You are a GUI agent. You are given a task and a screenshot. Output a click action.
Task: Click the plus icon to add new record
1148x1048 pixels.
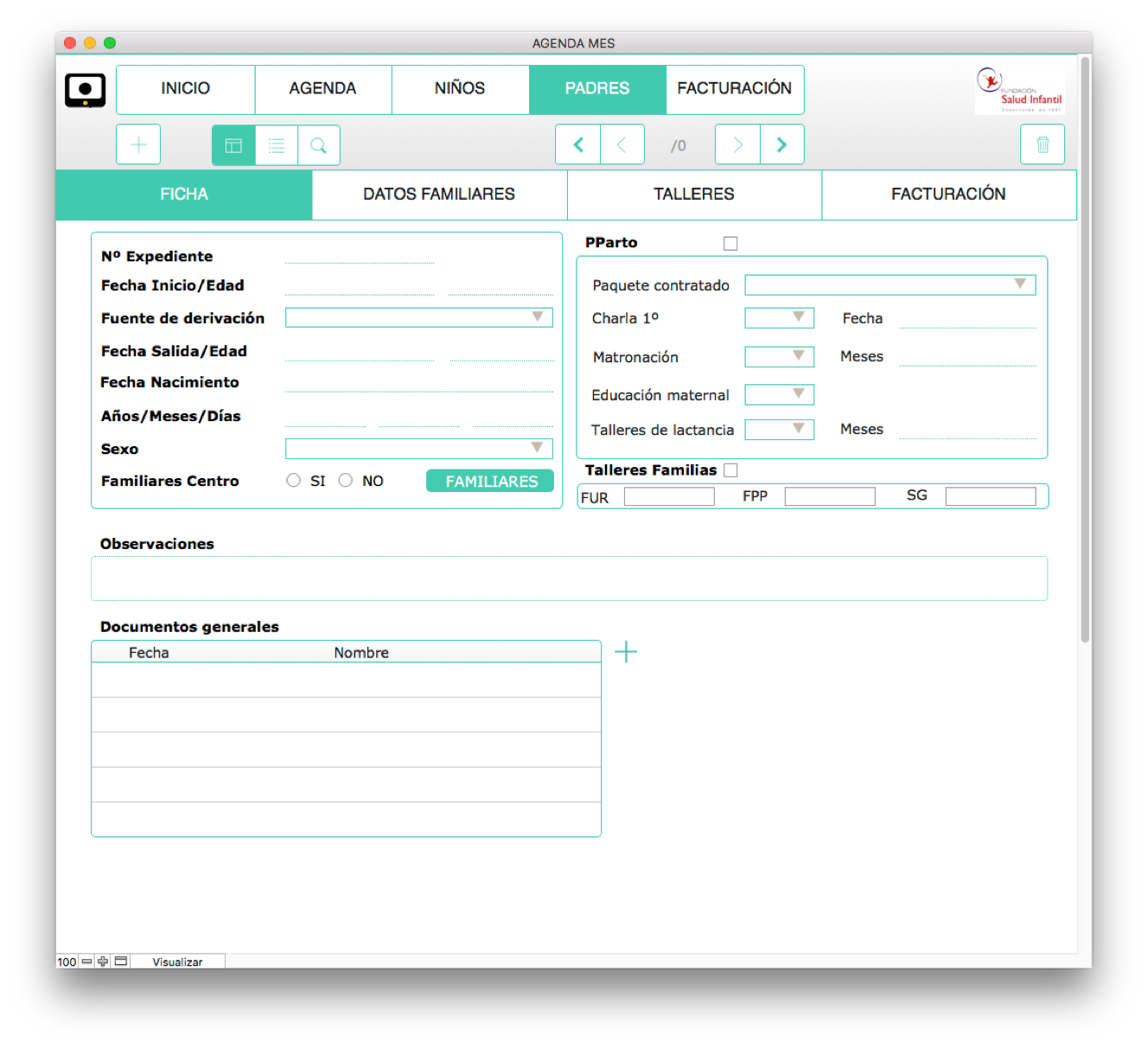point(138,144)
